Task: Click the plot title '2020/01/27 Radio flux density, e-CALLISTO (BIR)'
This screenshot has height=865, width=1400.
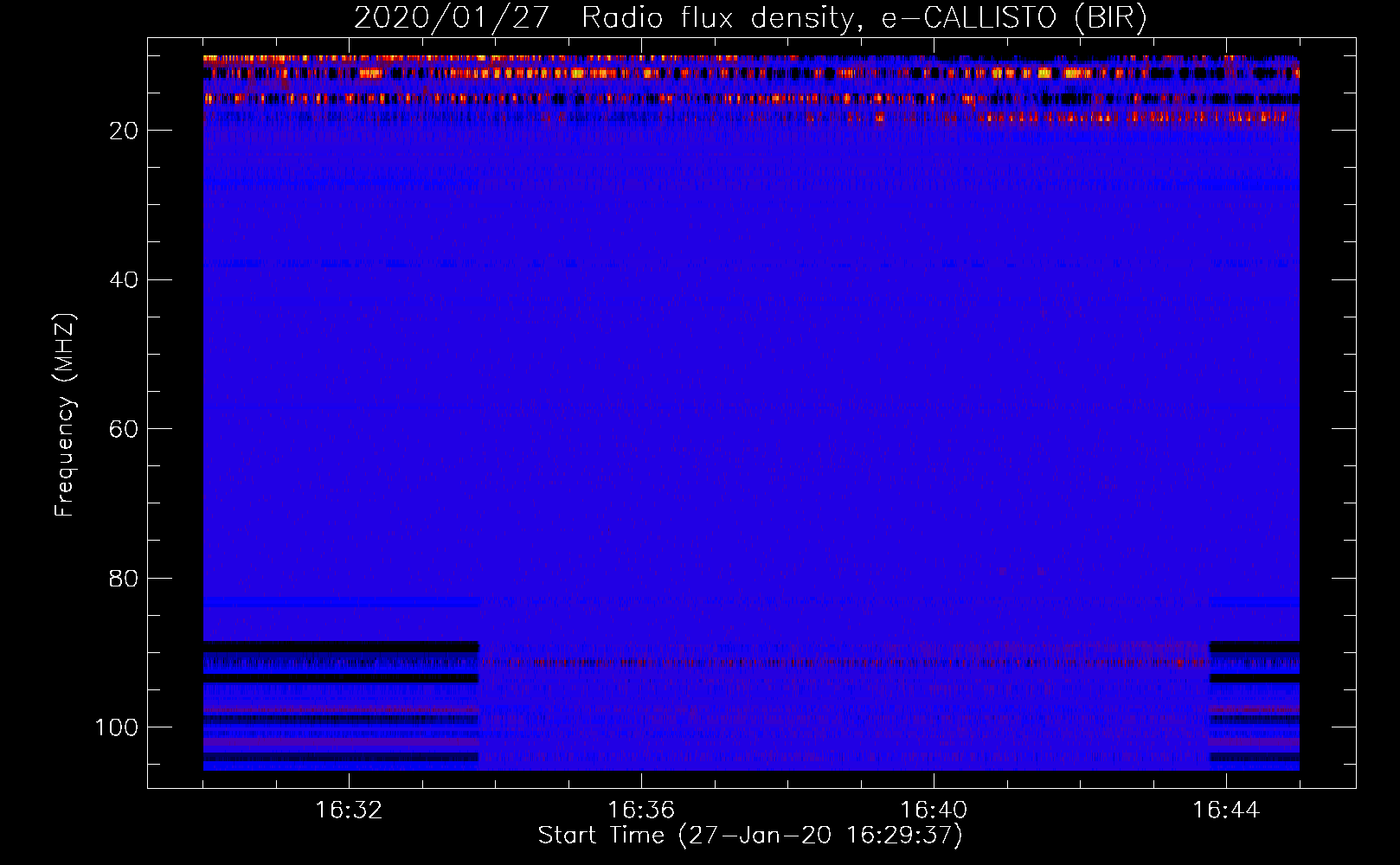Action: [750, 18]
